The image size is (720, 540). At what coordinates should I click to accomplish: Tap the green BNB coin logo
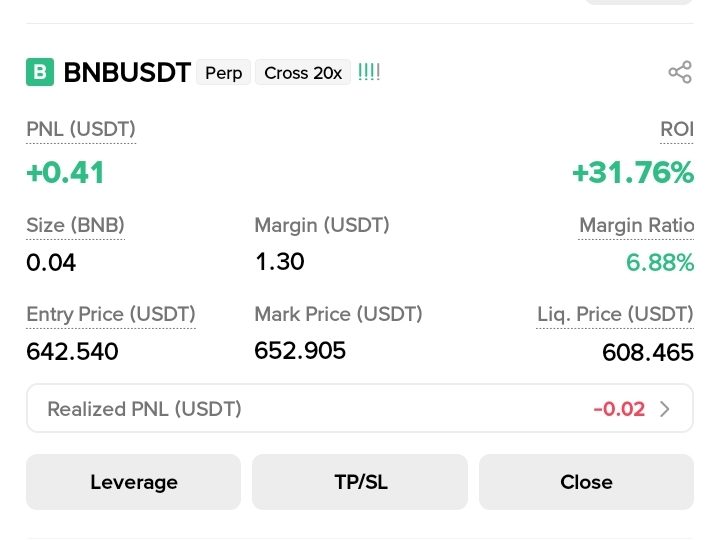click(x=40, y=72)
